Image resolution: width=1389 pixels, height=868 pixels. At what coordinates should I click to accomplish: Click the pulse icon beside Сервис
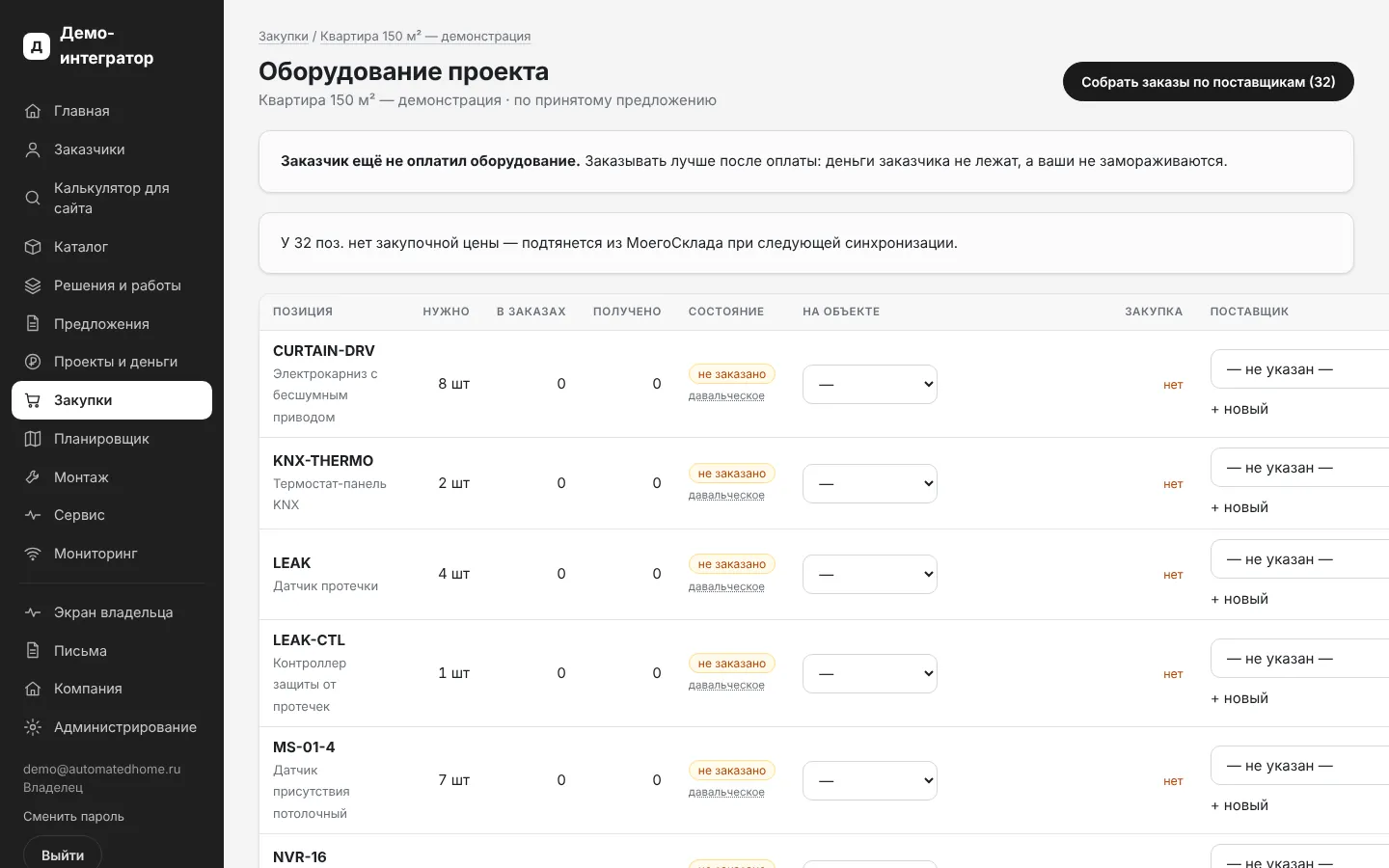click(33, 515)
